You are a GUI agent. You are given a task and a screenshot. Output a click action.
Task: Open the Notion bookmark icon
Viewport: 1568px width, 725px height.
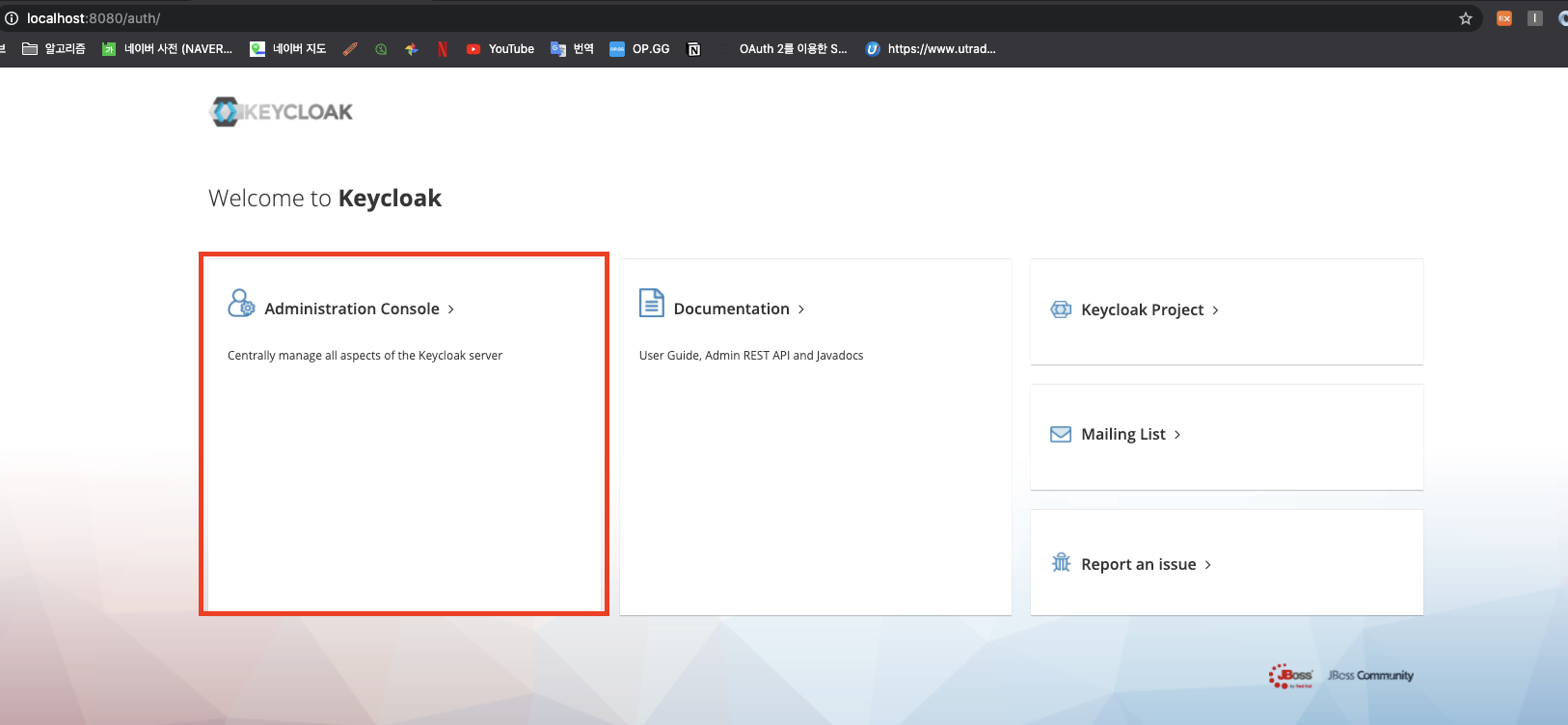point(693,49)
